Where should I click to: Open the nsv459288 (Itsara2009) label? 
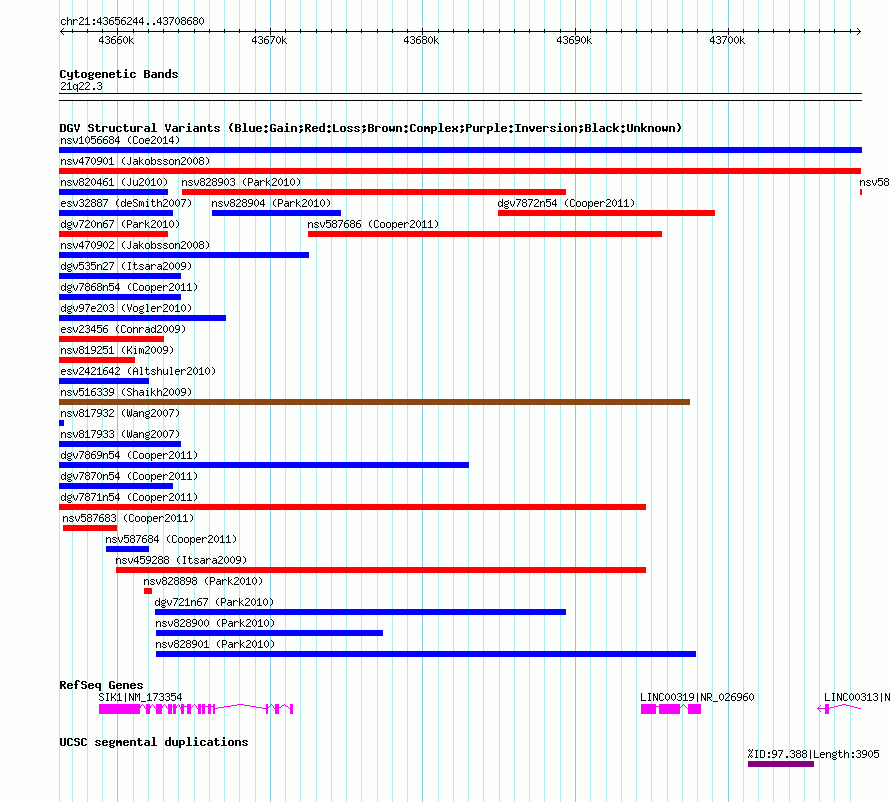tap(181, 560)
